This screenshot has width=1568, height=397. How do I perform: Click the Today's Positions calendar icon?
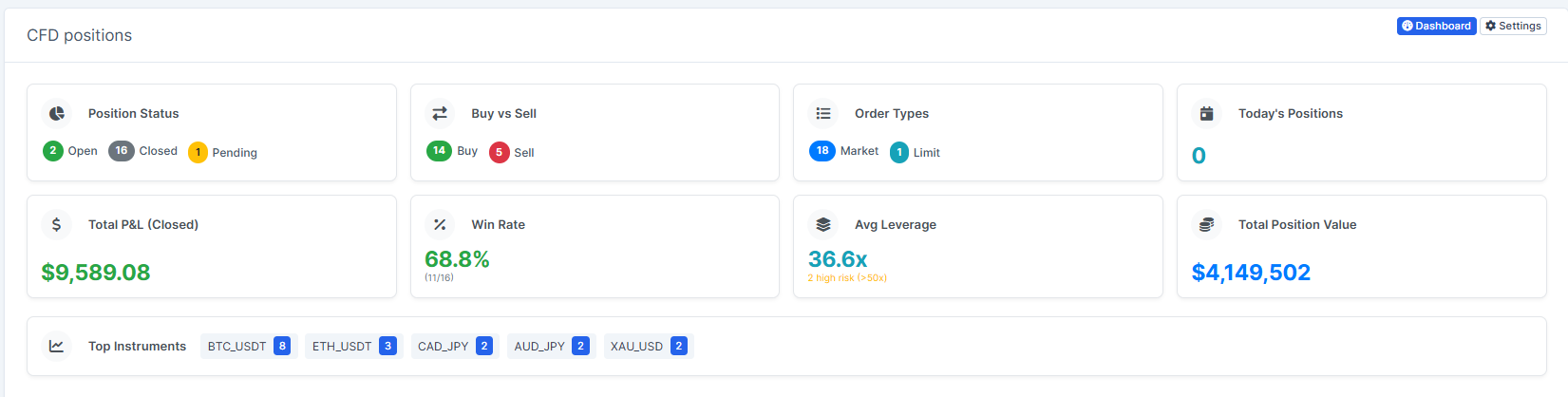click(1206, 113)
